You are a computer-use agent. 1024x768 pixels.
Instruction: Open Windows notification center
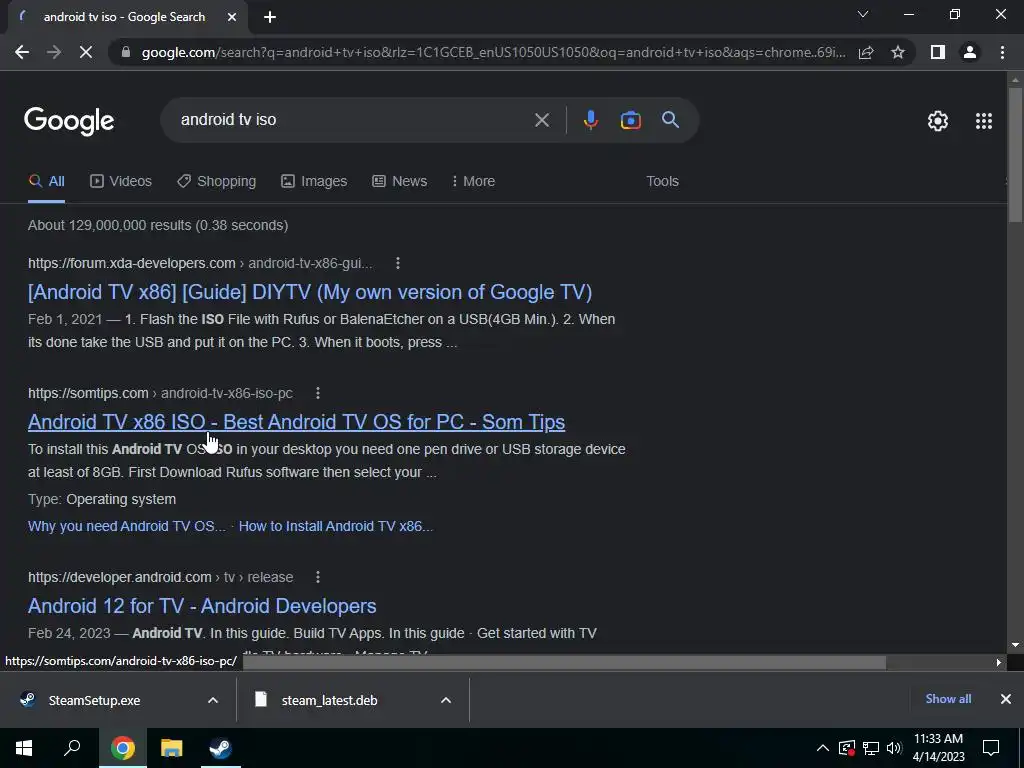point(991,748)
